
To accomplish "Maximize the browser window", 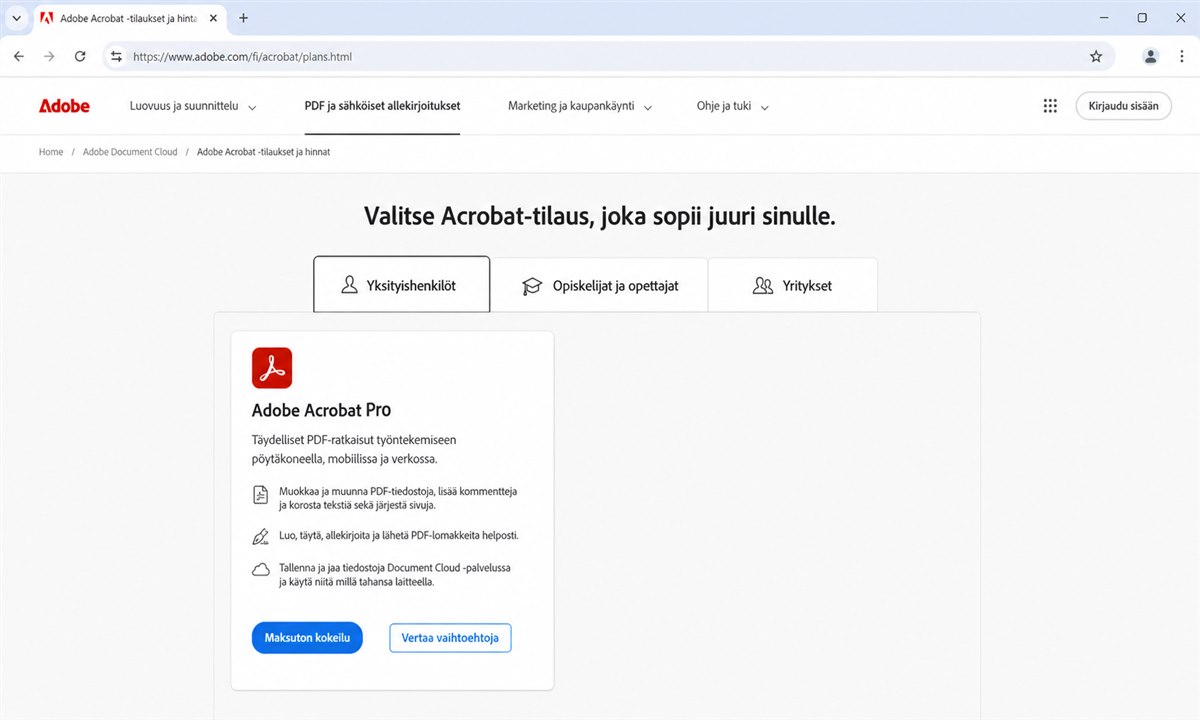I will coord(1142,18).
